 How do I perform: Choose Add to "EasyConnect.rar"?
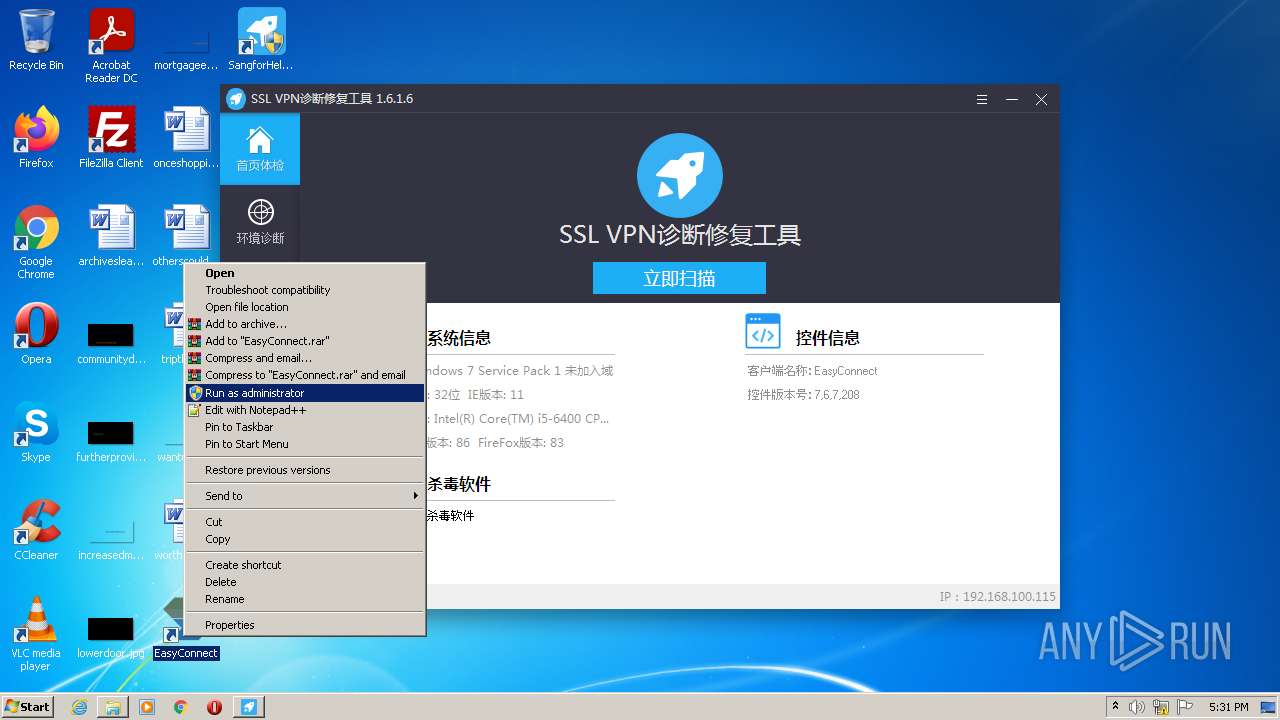[x=305, y=341]
